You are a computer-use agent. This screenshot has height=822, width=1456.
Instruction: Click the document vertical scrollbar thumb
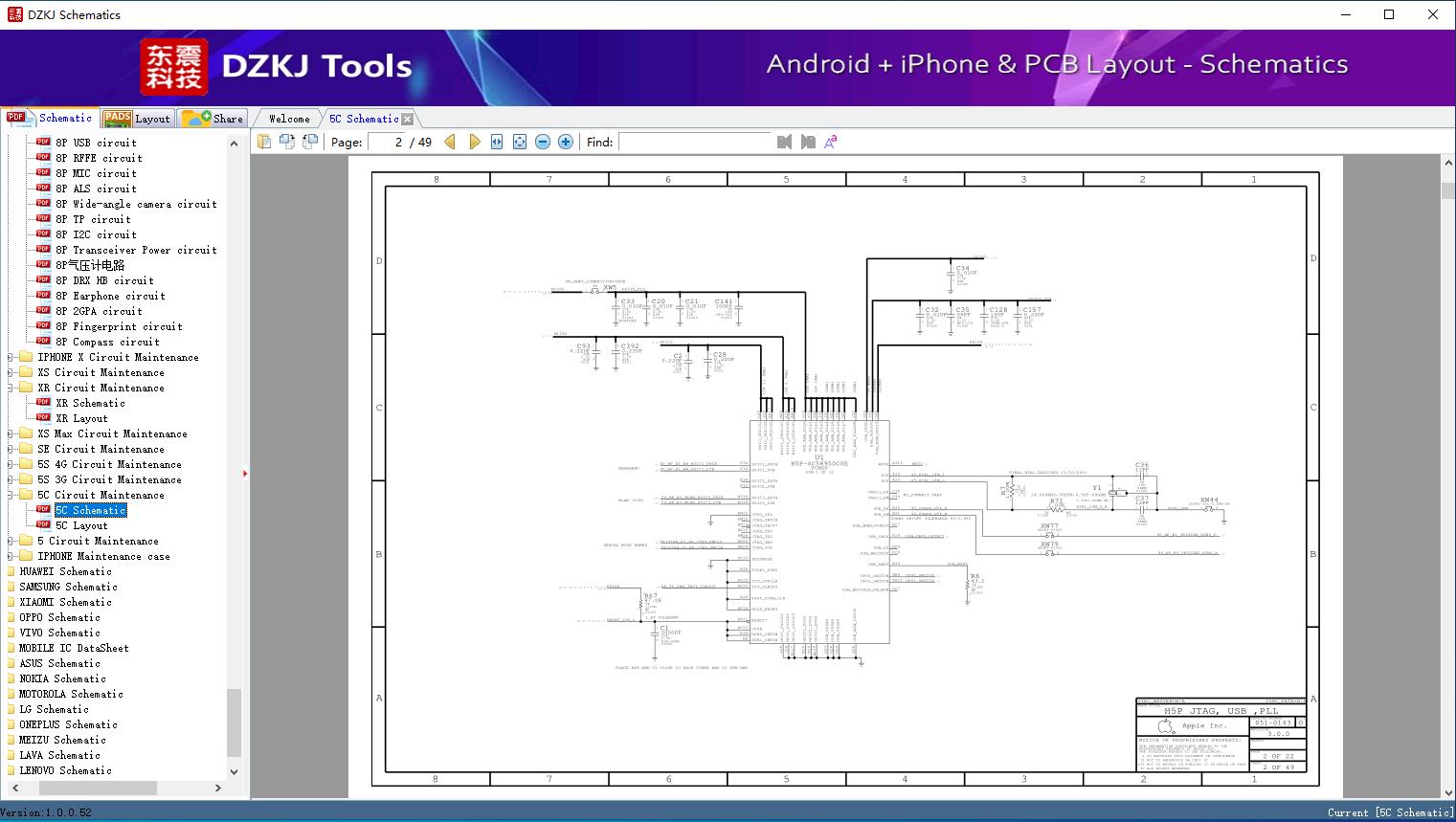click(1447, 191)
